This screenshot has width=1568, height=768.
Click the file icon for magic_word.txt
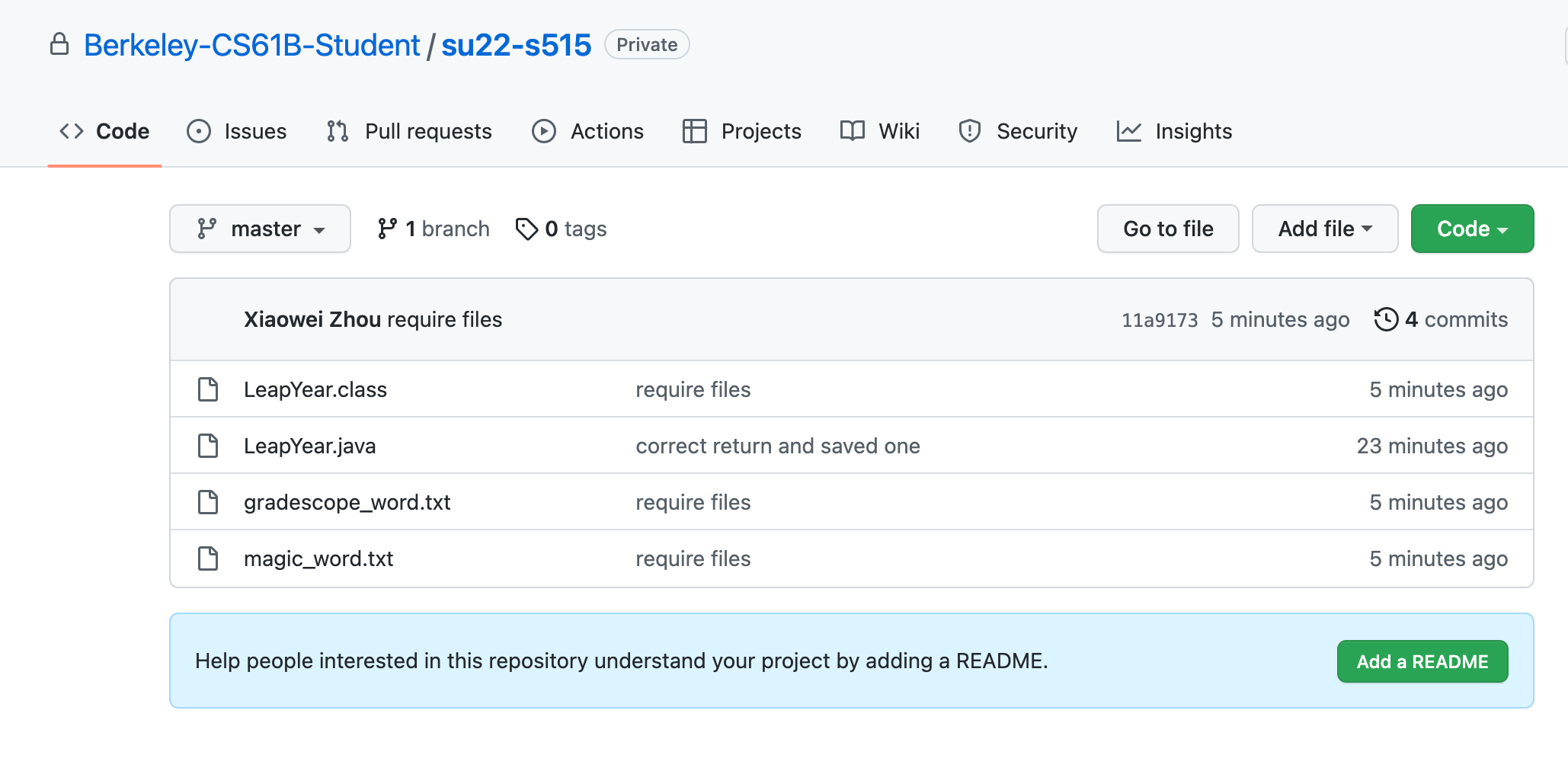tap(208, 558)
